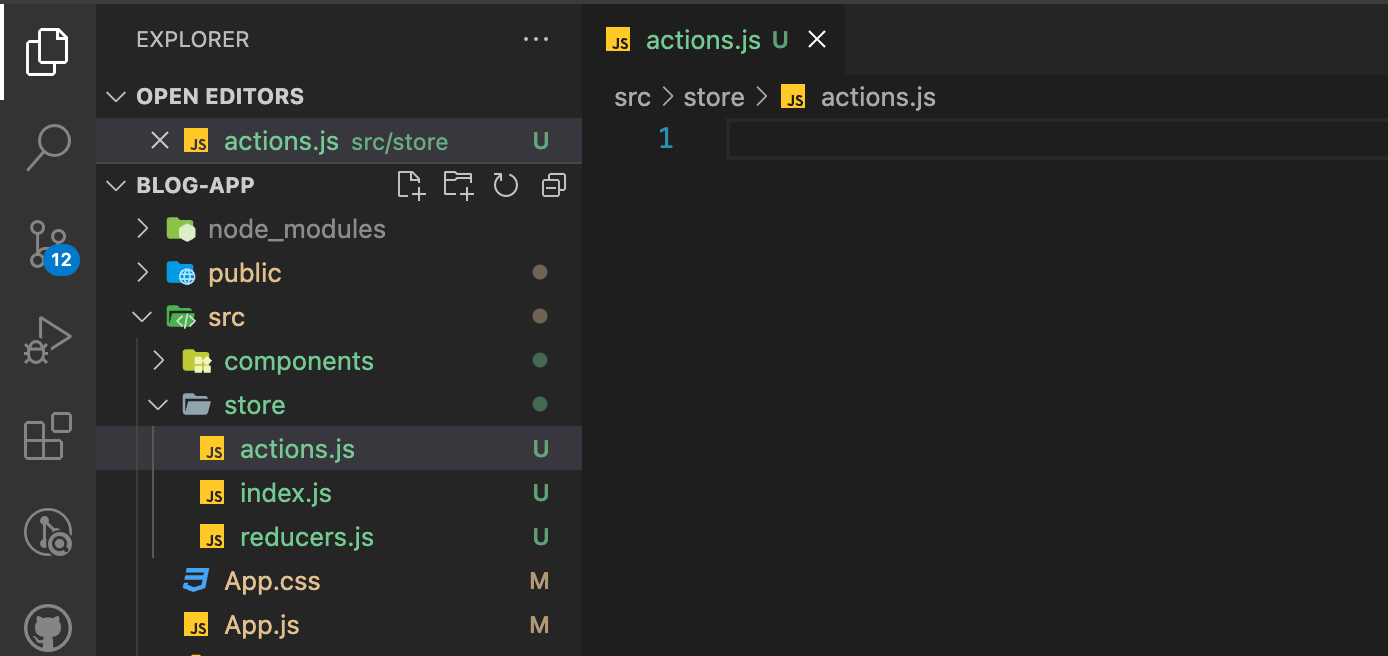
Task: Select the store folder name
Action: (255, 405)
